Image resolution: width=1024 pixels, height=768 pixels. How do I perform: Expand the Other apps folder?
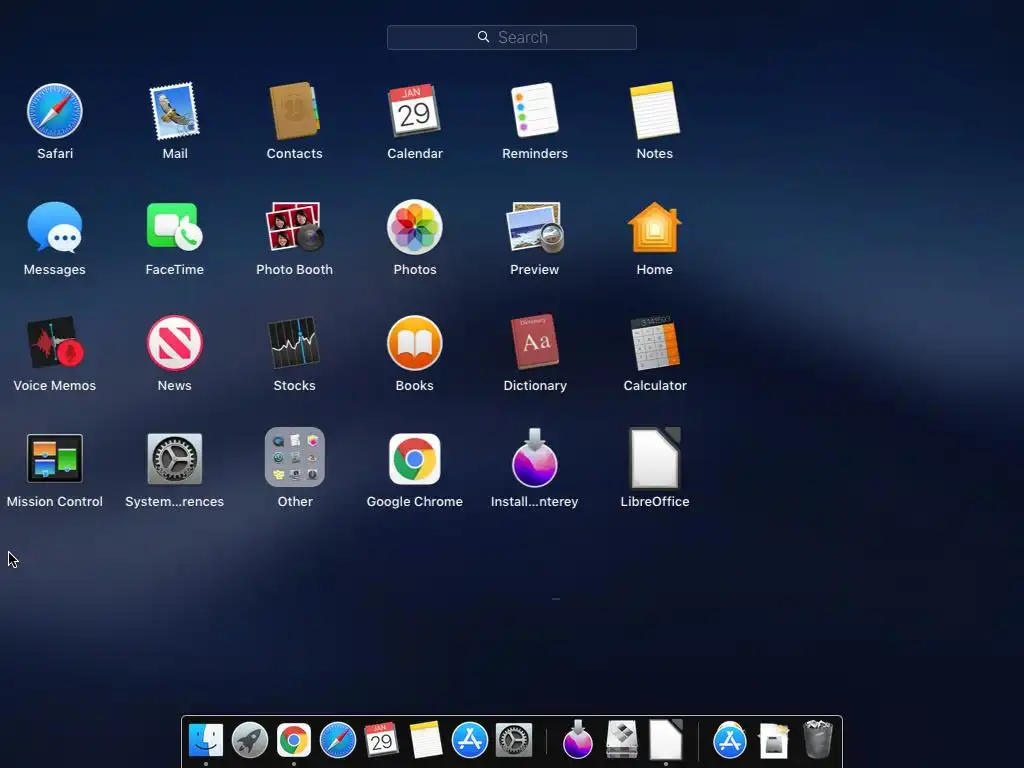point(295,457)
